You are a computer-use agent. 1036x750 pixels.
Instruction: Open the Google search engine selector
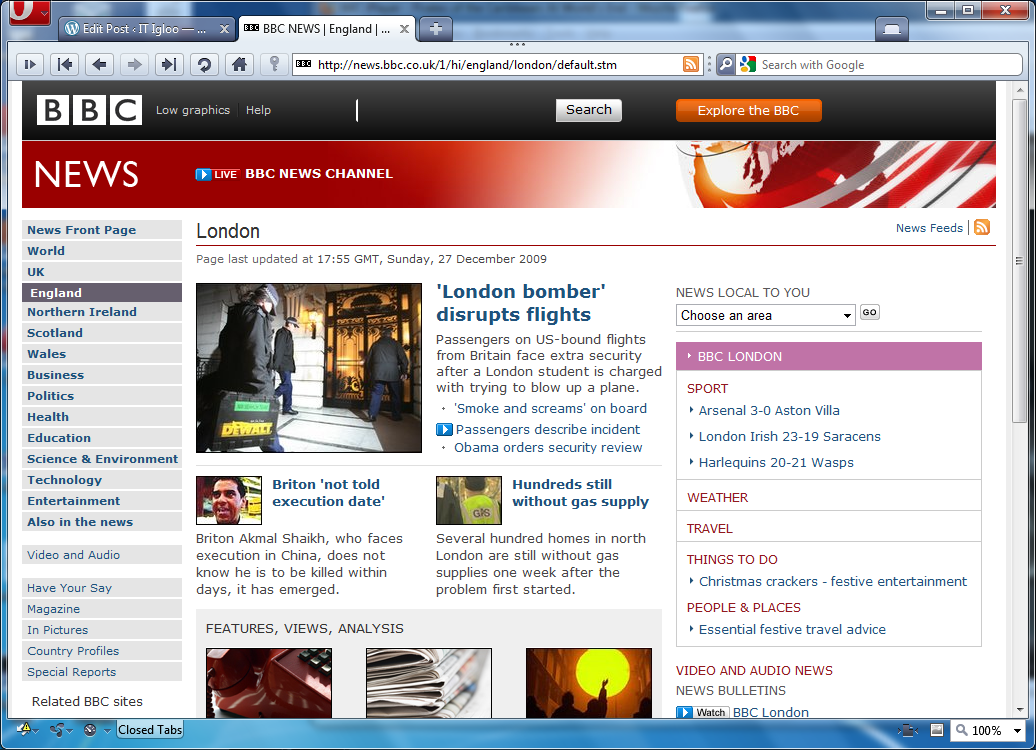(x=748, y=65)
